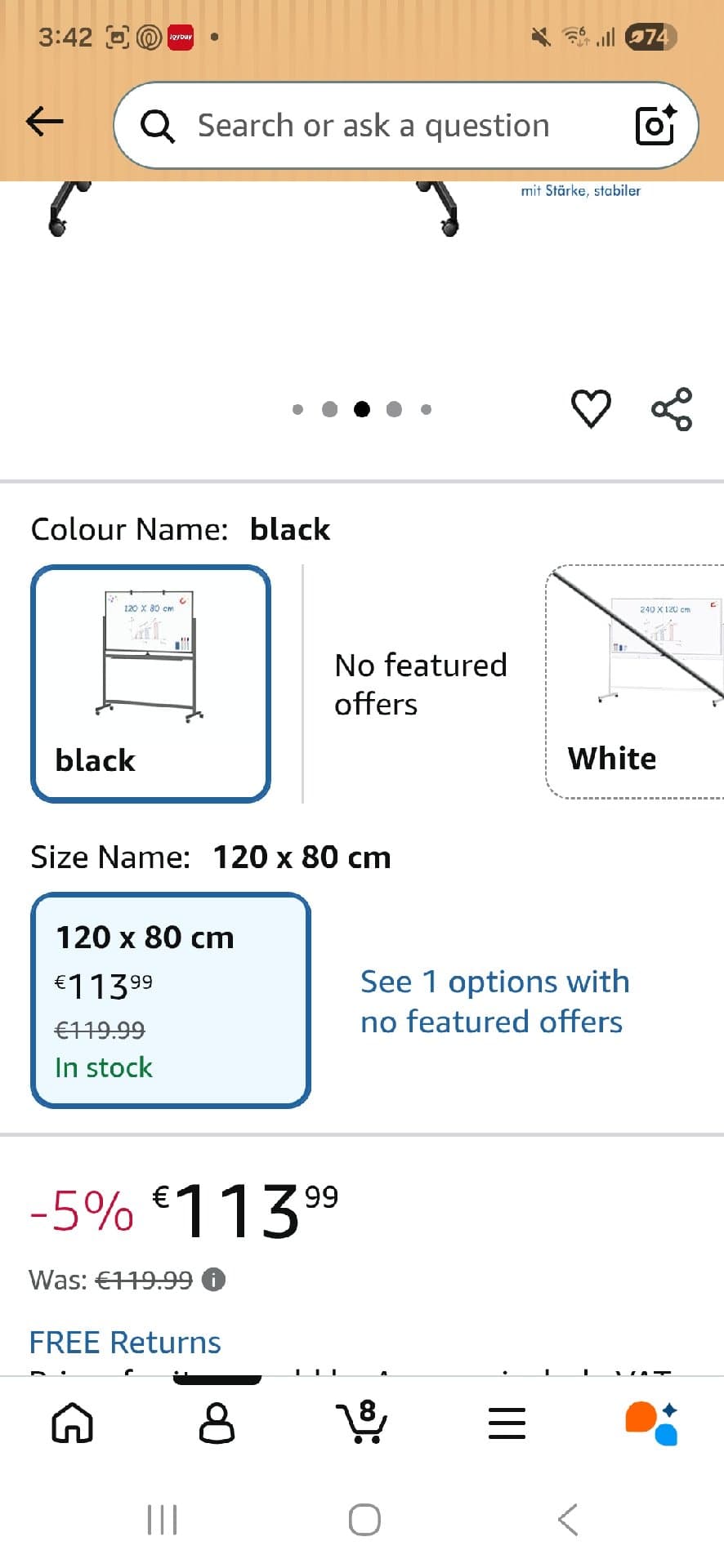Show info about Was price
The height and width of the screenshot is (1568, 724).
pos(213,1279)
